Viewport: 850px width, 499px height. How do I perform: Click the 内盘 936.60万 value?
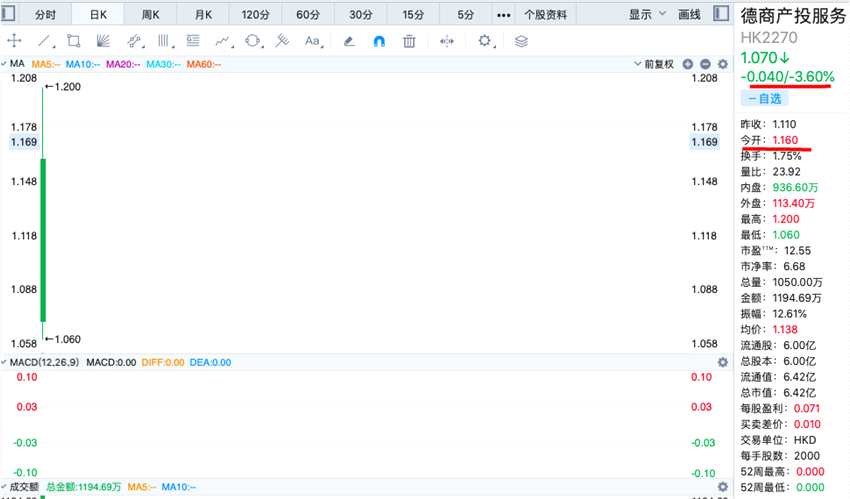click(795, 187)
